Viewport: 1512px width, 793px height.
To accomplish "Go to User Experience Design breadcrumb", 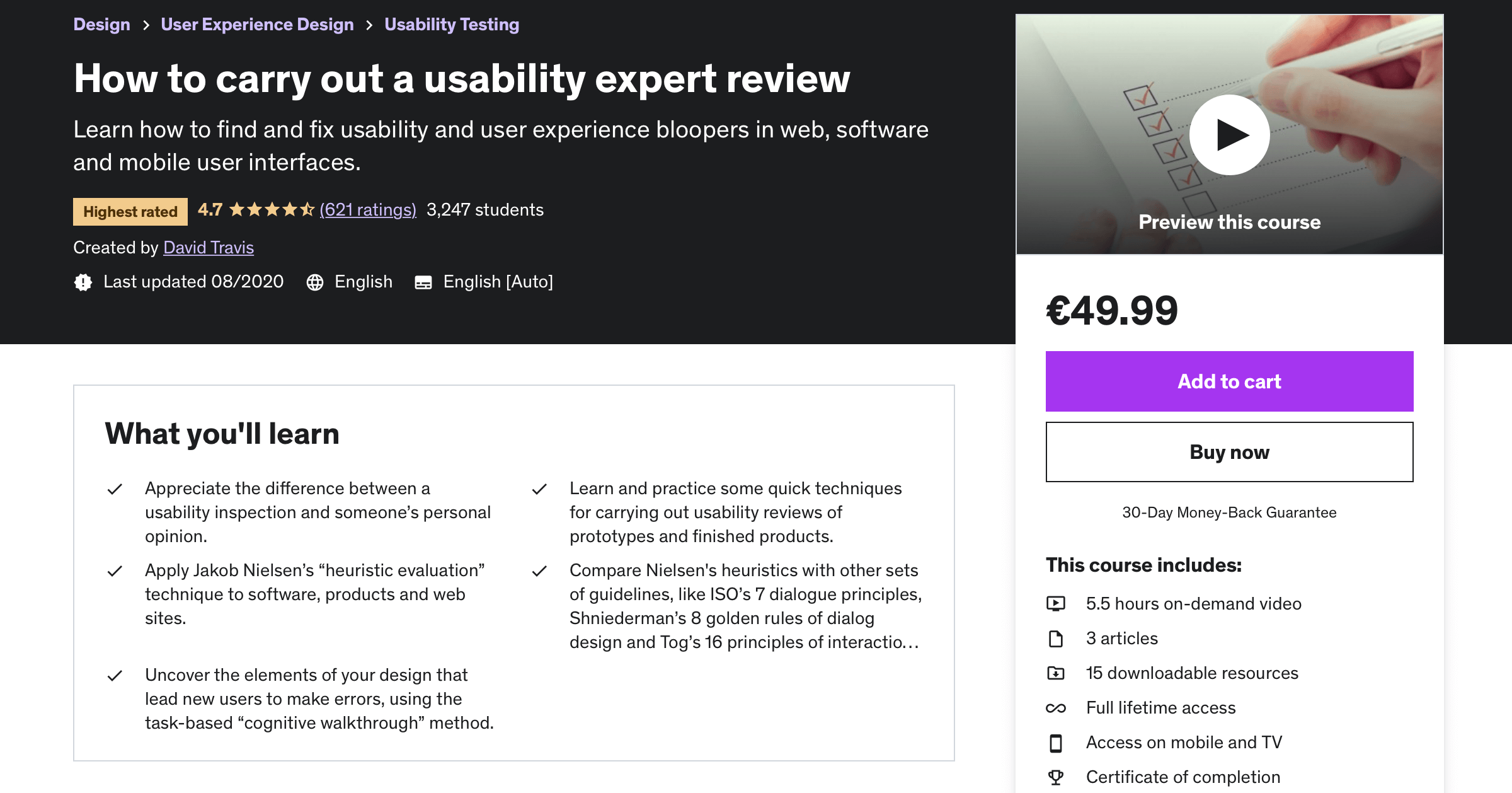I will 257,25.
